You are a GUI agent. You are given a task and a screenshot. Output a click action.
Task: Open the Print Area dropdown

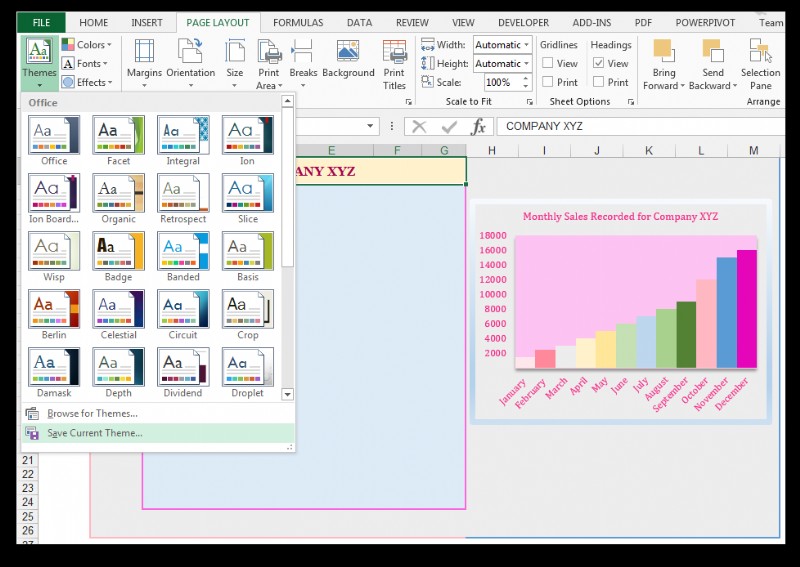pyautogui.click(x=269, y=64)
